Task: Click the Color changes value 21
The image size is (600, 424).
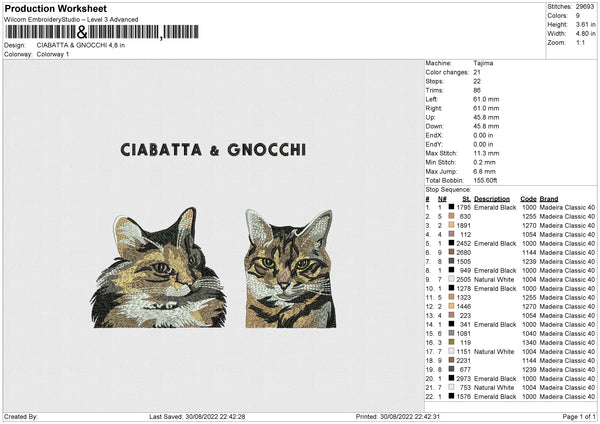Action: pyautogui.click(x=477, y=72)
